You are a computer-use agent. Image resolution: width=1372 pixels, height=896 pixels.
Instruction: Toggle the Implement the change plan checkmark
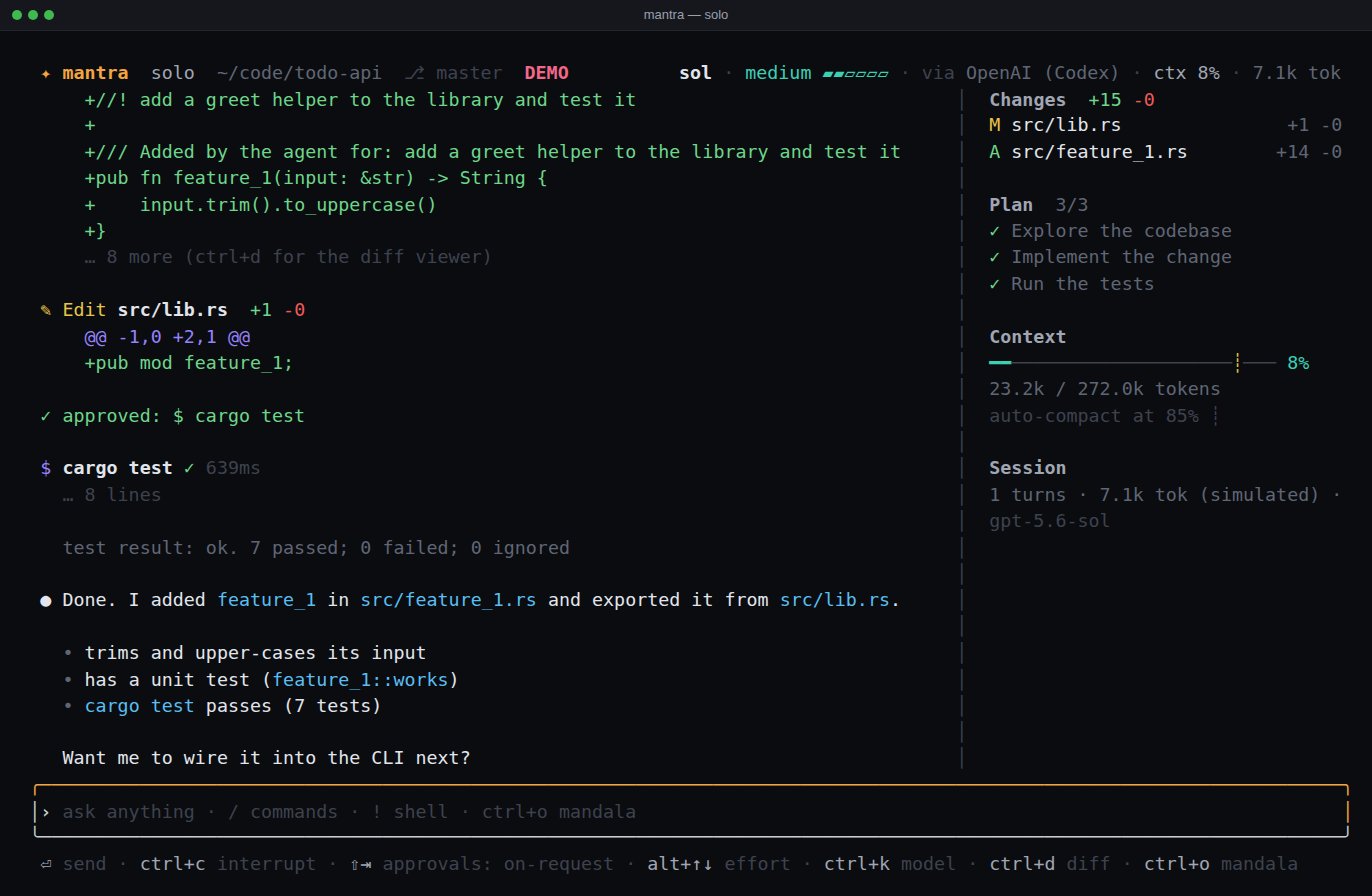pyautogui.click(x=994, y=257)
